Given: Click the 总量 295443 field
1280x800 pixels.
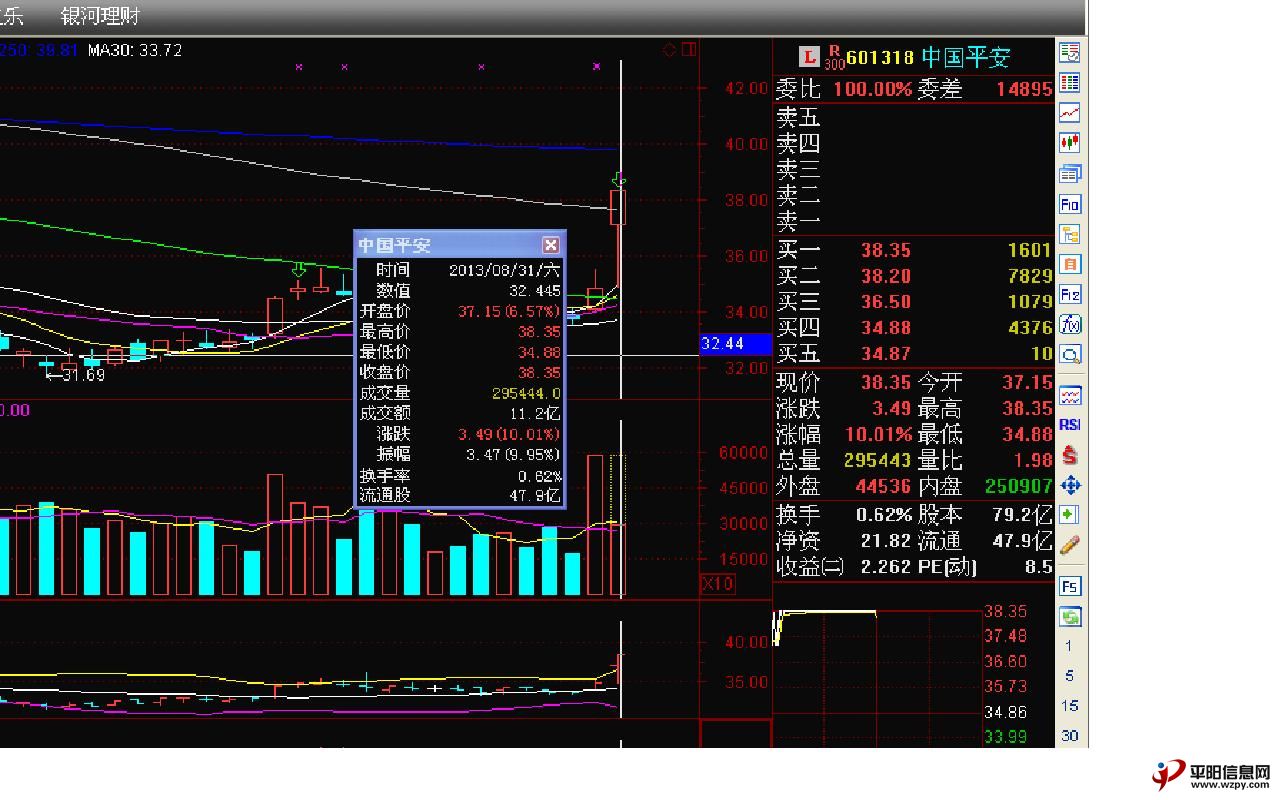Looking at the screenshot, I should click(x=844, y=461).
